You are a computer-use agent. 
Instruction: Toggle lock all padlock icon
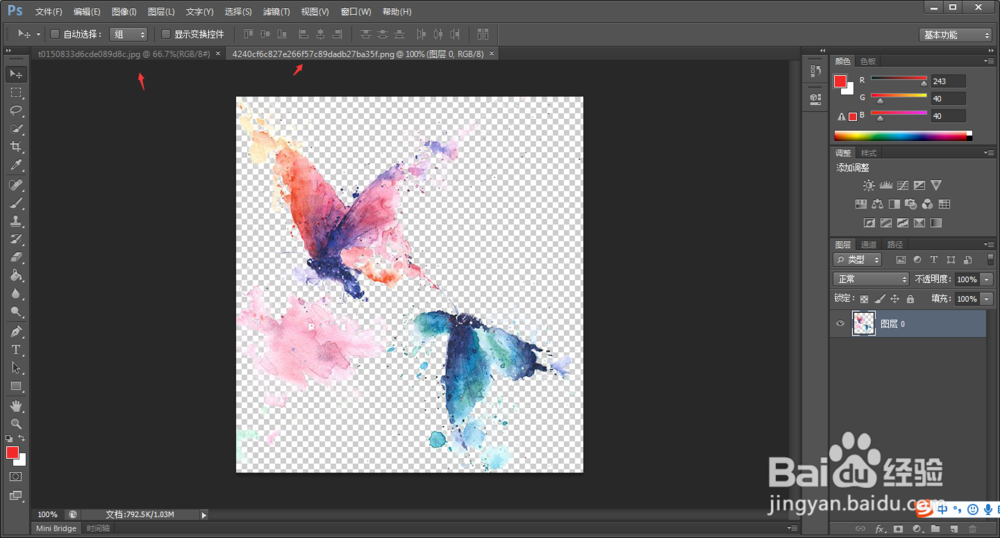910,298
